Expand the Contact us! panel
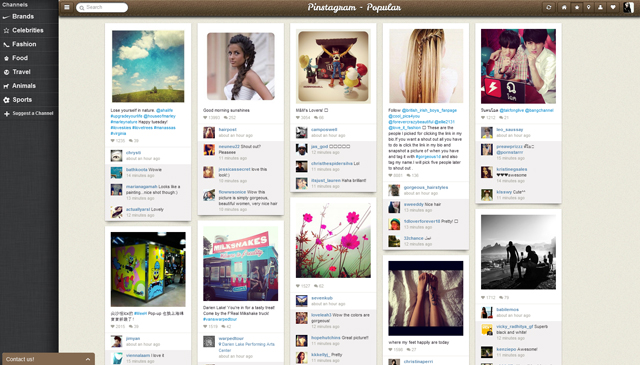Image resolution: width=640 pixels, height=365 pixels. (x=48, y=359)
